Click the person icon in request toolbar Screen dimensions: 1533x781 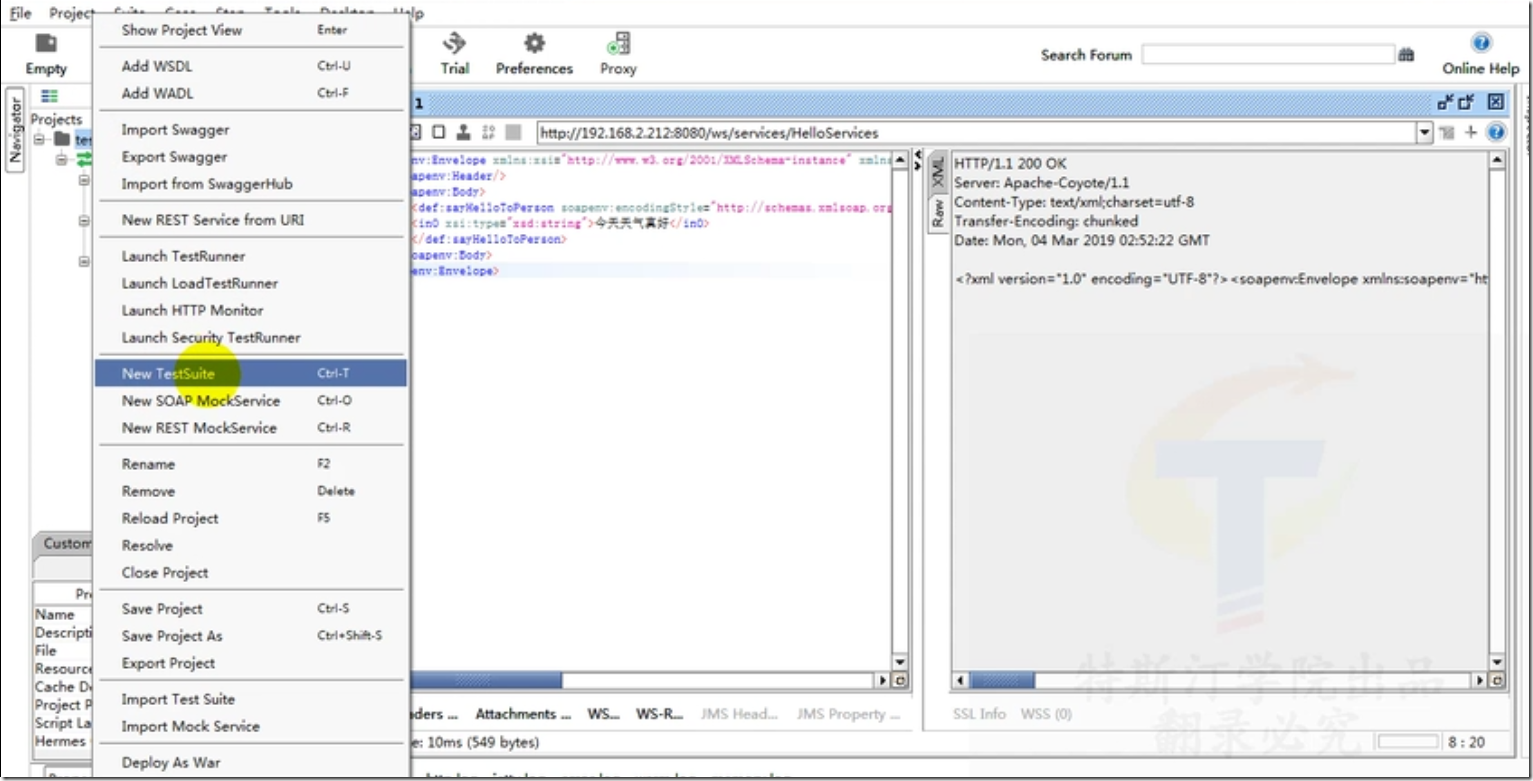pyautogui.click(x=463, y=132)
